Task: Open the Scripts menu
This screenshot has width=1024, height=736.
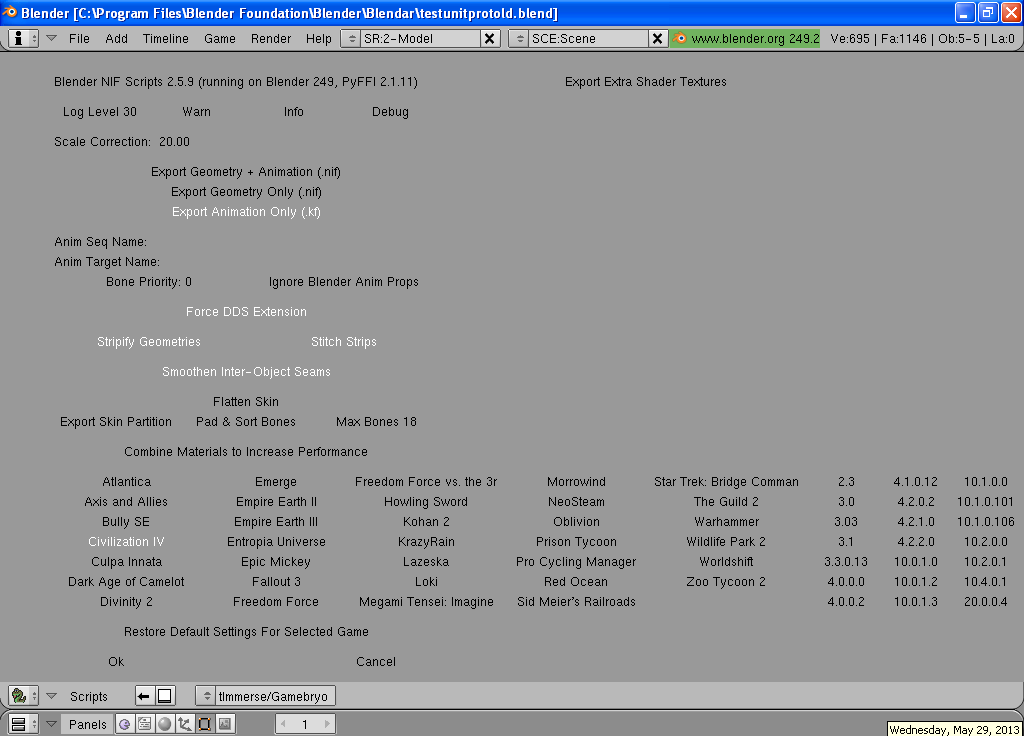Action: click(89, 696)
